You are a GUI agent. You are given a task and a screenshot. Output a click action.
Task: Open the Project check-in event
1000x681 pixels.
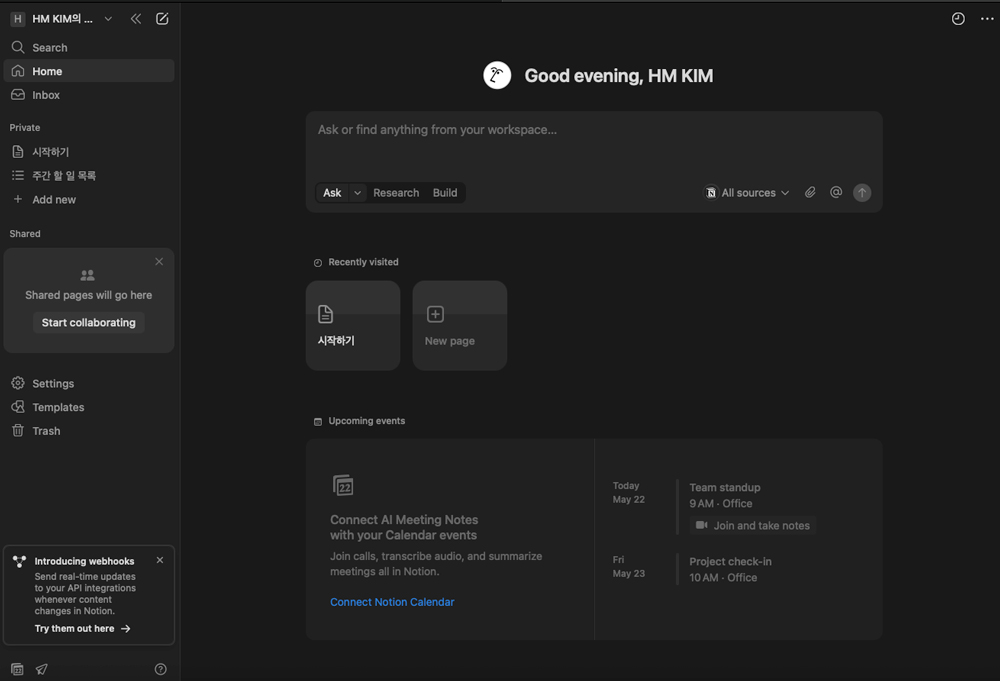[x=730, y=562]
